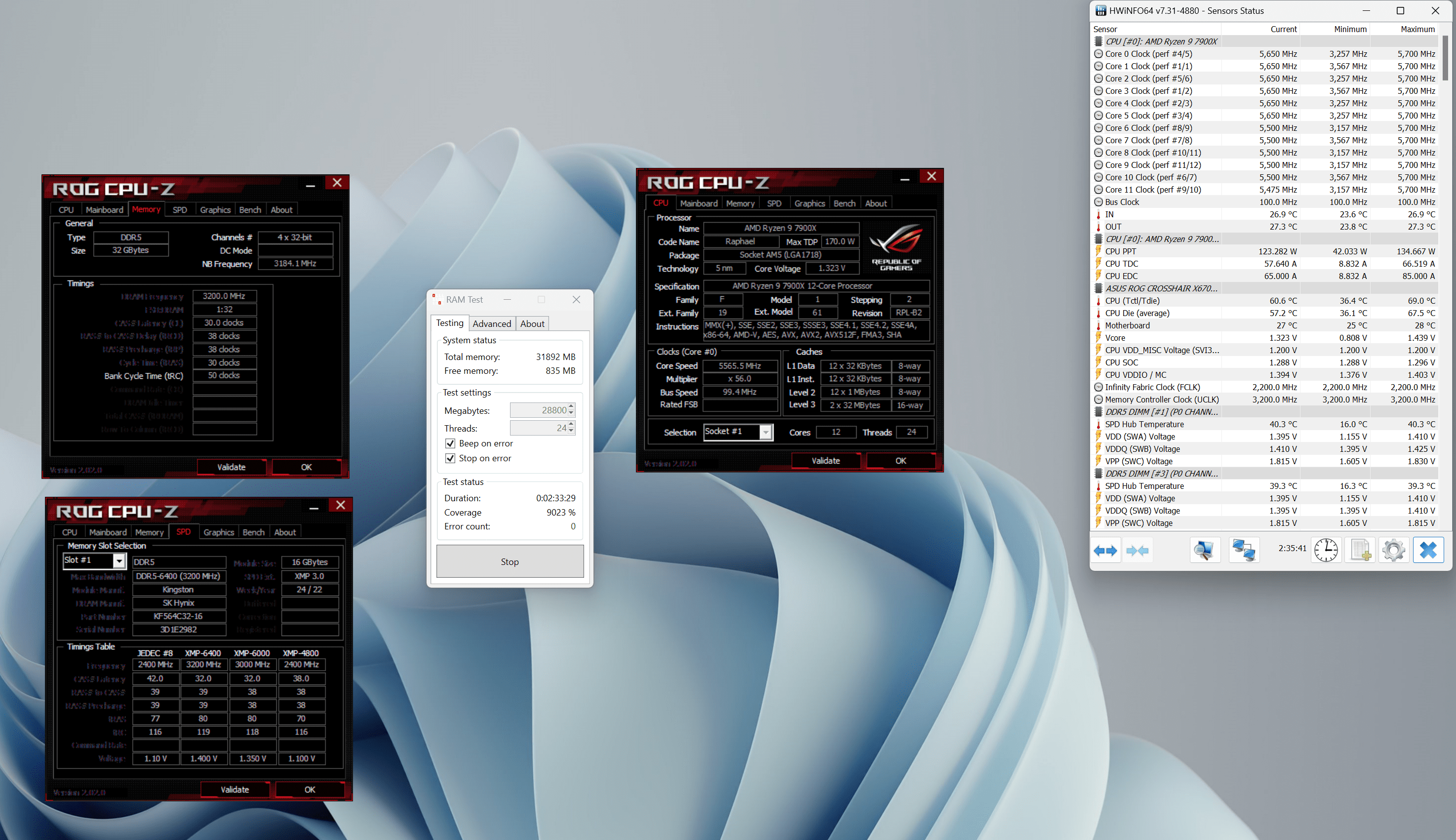Viewport: 1456px width, 840px height.
Task: Click the Megabytes input field
Action: 539,410
